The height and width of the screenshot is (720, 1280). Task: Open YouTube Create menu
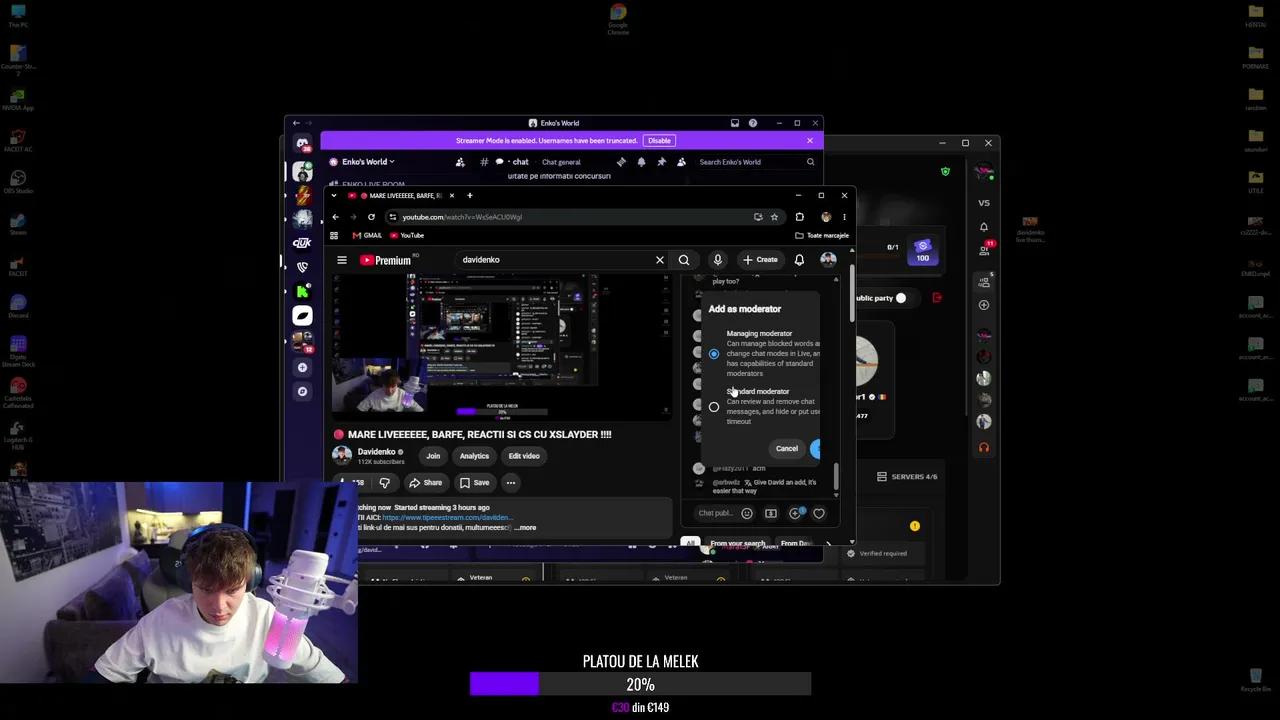[760, 260]
